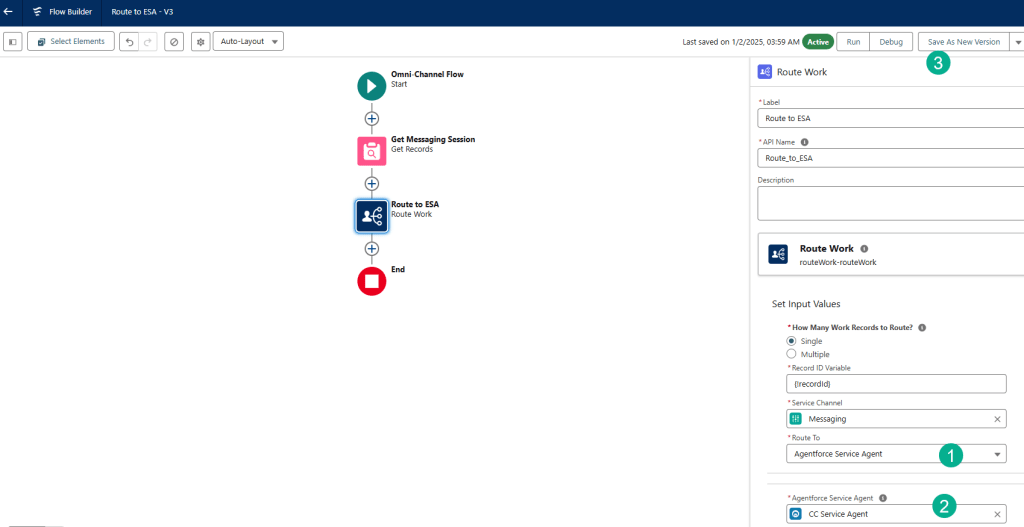
Task: Add element below the Start node
Action: 371,118
